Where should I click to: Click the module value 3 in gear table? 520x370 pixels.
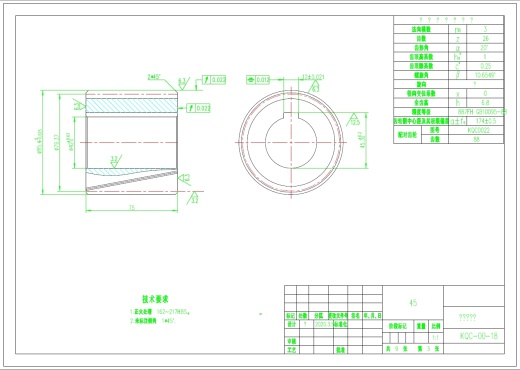485,29
